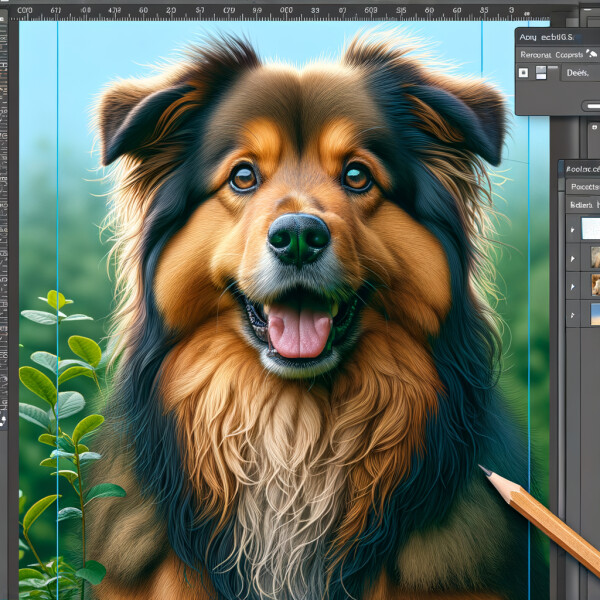This screenshot has width=600, height=600.
Task: Click the small square icon beside the swatch
Action: pos(523,73)
